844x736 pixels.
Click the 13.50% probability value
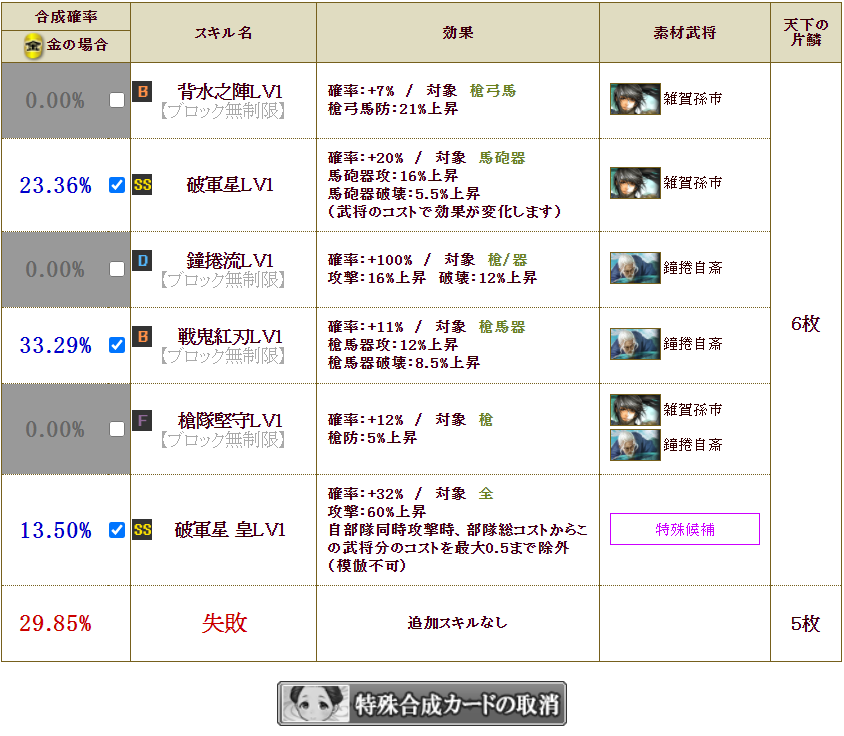(x=55, y=530)
